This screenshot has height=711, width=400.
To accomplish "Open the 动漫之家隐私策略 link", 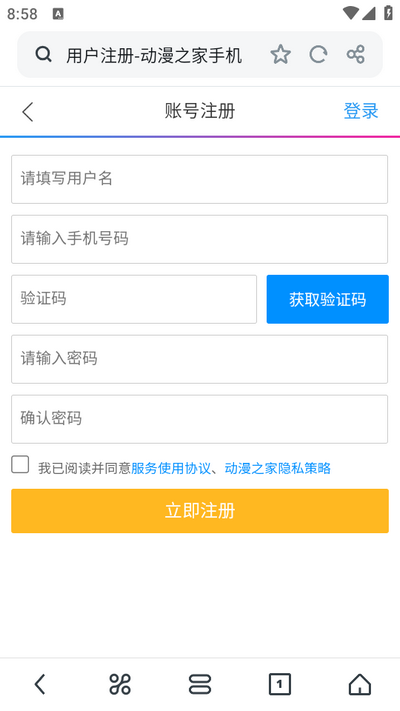I will (x=278, y=468).
